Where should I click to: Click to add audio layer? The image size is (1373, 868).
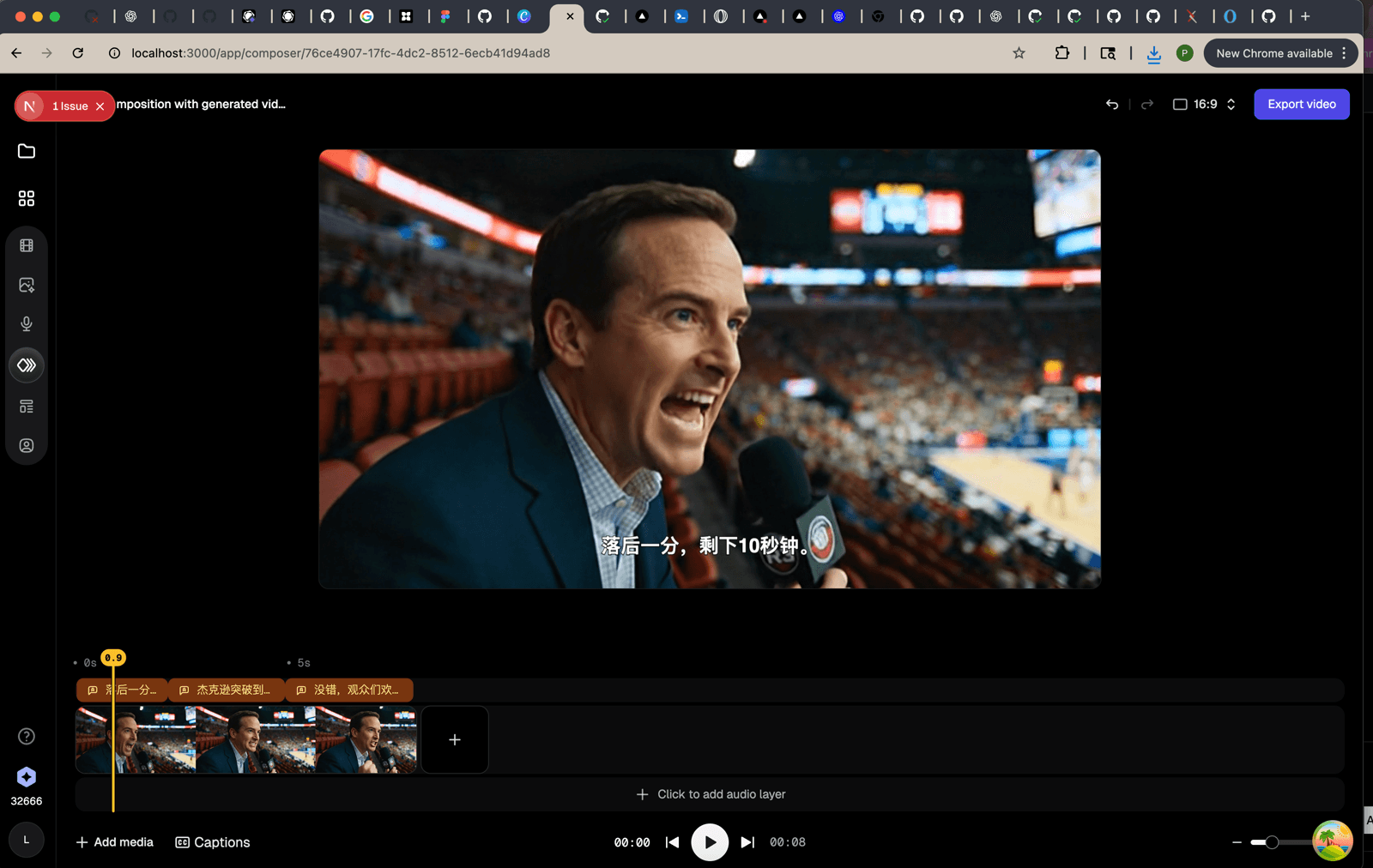tap(711, 794)
